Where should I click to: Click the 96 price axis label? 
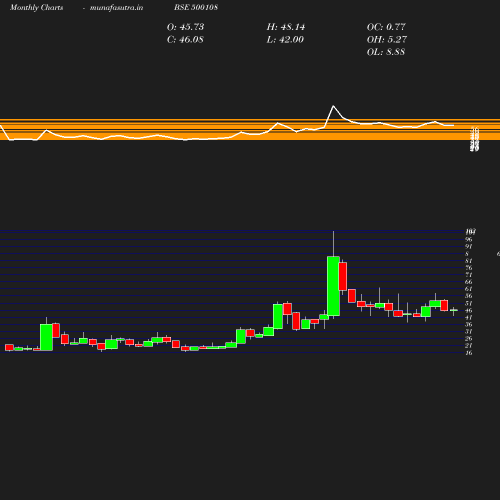469,239
